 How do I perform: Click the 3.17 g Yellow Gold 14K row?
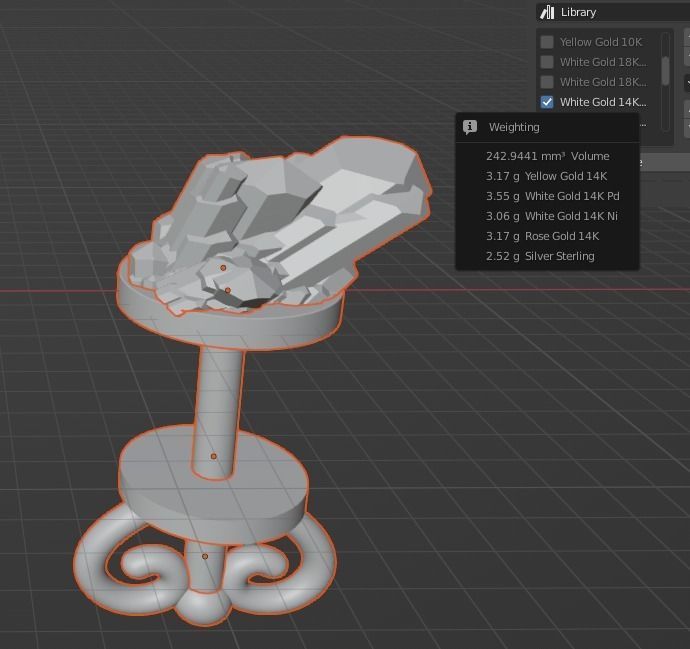click(x=546, y=176)
